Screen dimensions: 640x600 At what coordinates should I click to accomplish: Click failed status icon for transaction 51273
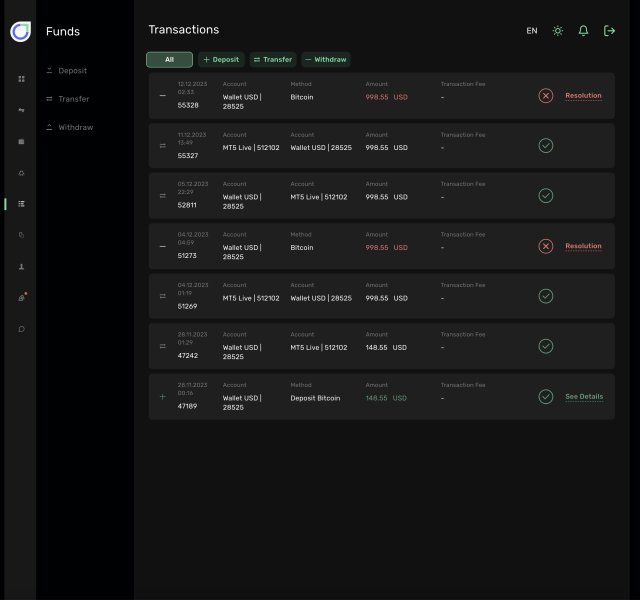click(x=546, y=246)
